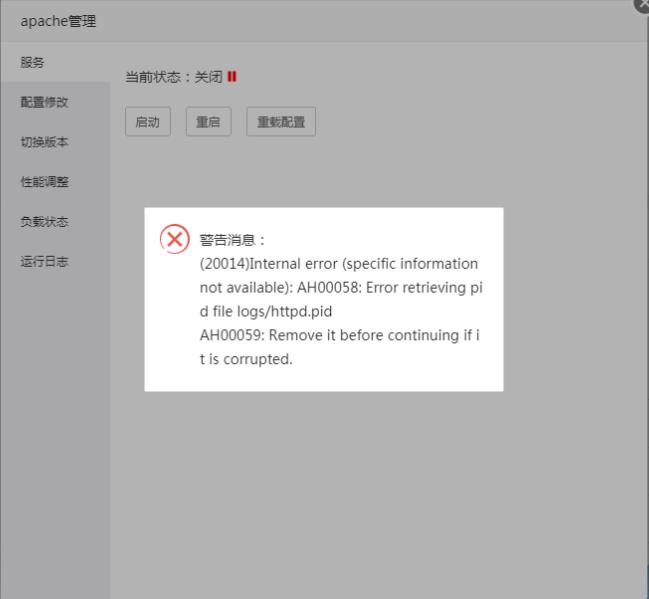Click the 当前状态：关闭 status text
This screenshot has height=599, width=649.
coord(174,77)
